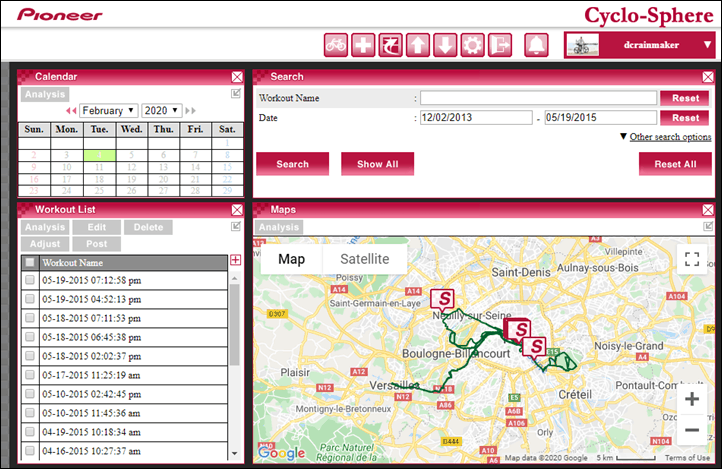Image resolution: width=722 pixels, height=469 pixels.
Task: Select highlighted Tuesday 4 in calendar
Action: (x=99, y=155)
